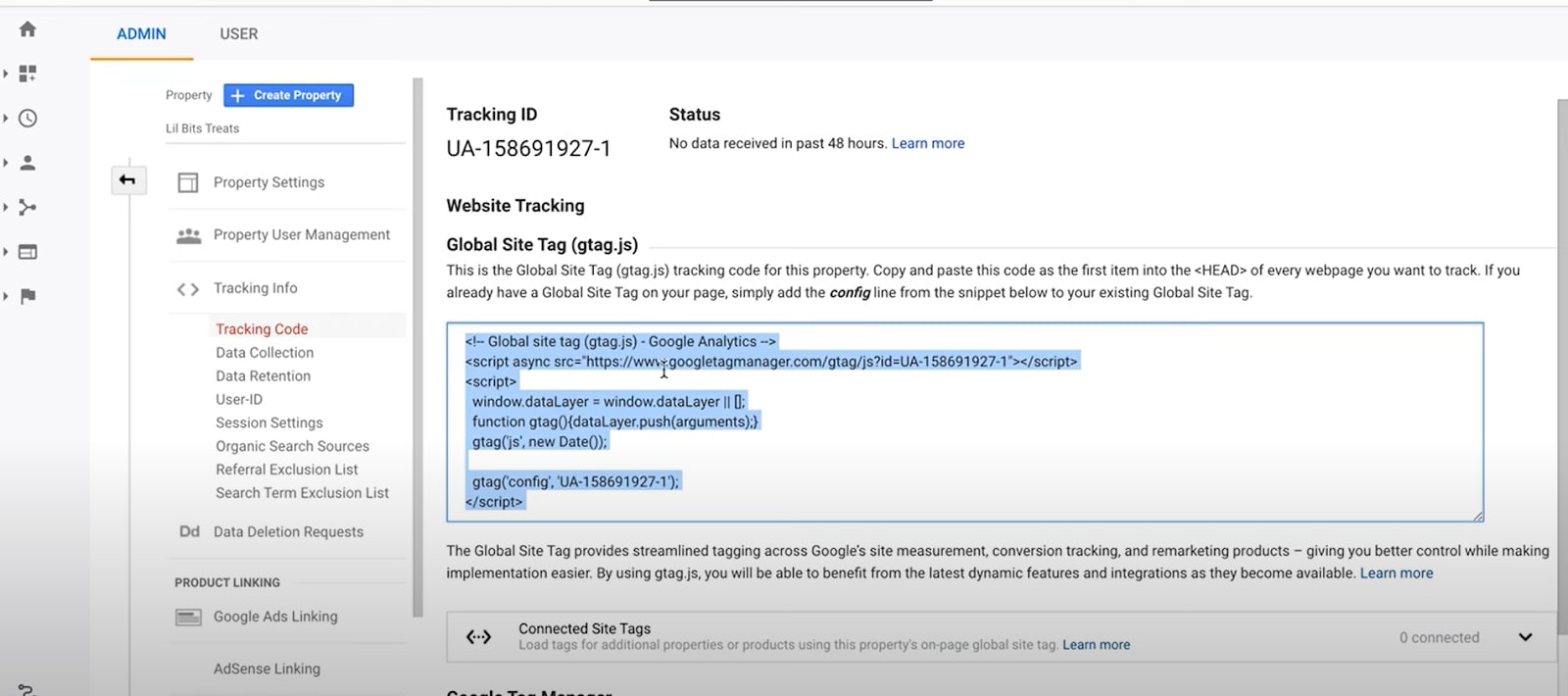Open Audience person icon in sidebar
This screenshot has width=1568, height=696.
point(27,163)
